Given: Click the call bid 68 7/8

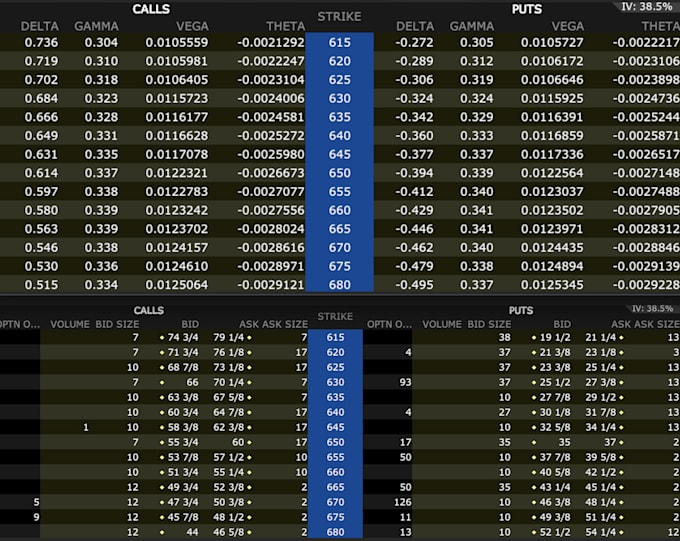Looking at the screenshot, I should [183, 367].
